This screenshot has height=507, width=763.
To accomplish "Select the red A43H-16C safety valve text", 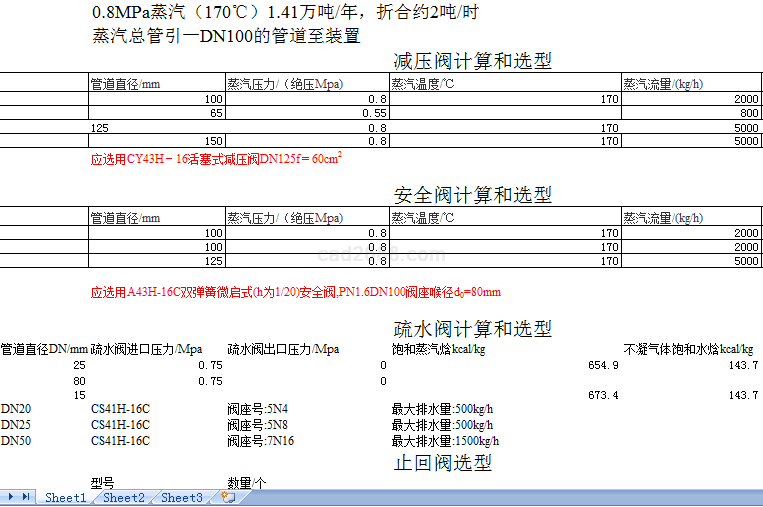I will point(295,292).
